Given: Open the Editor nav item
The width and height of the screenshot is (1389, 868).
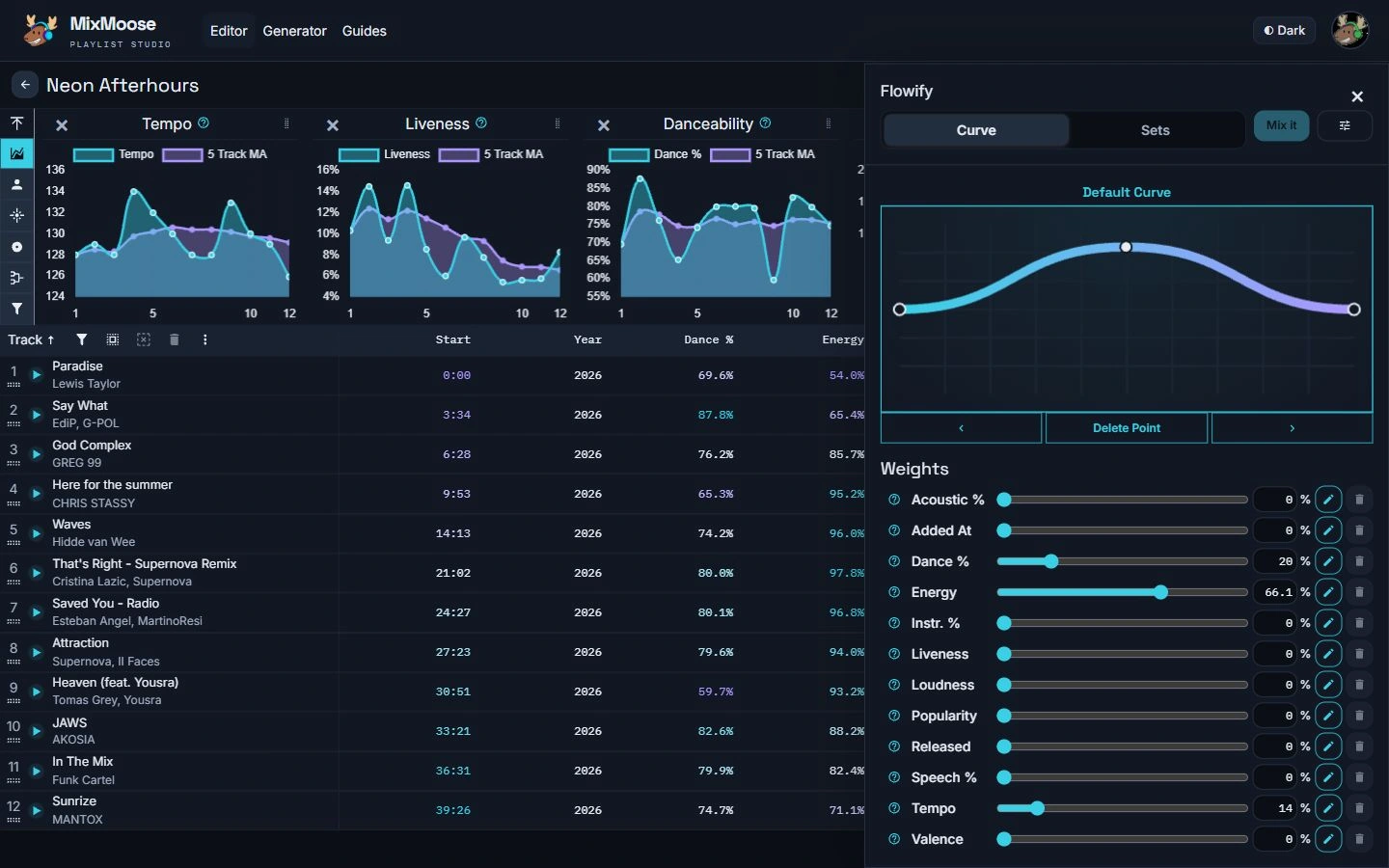Looking at the screenshot, I should tap(229, 31).
